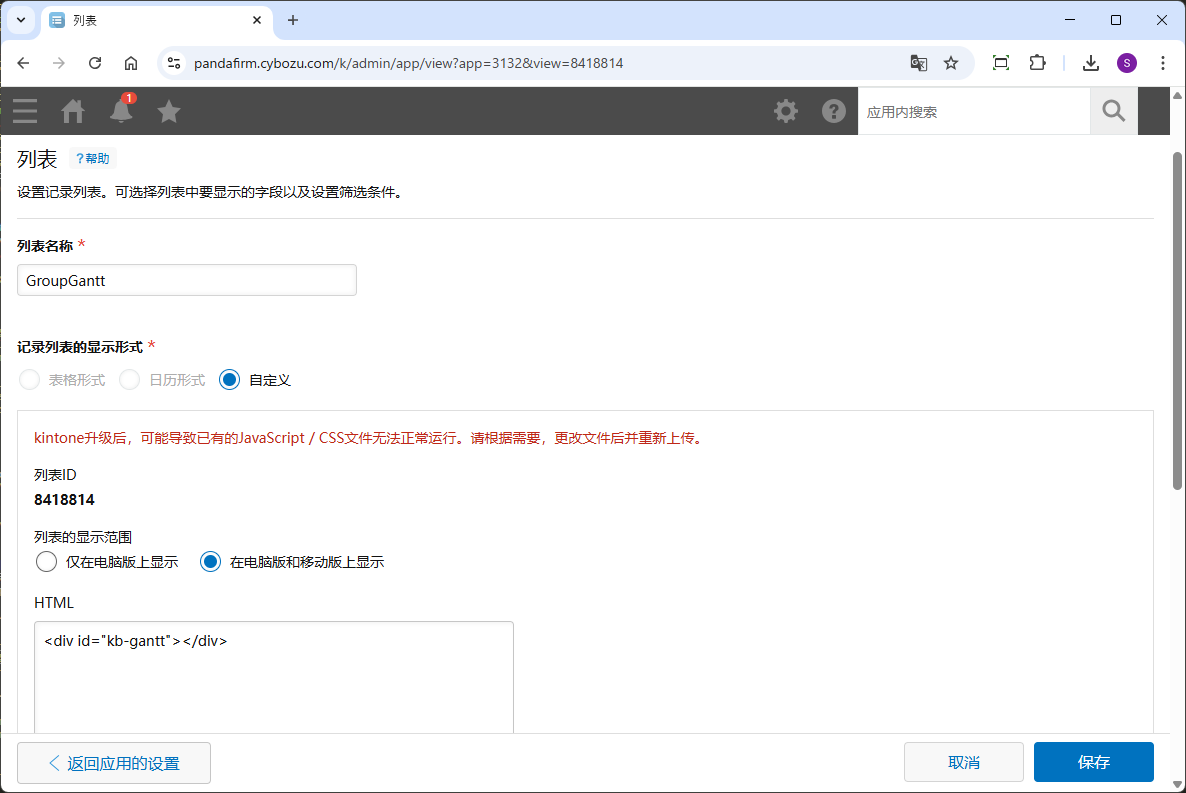
Task: Open the browser extensions puzzle icon
Action: [1037, 63]
